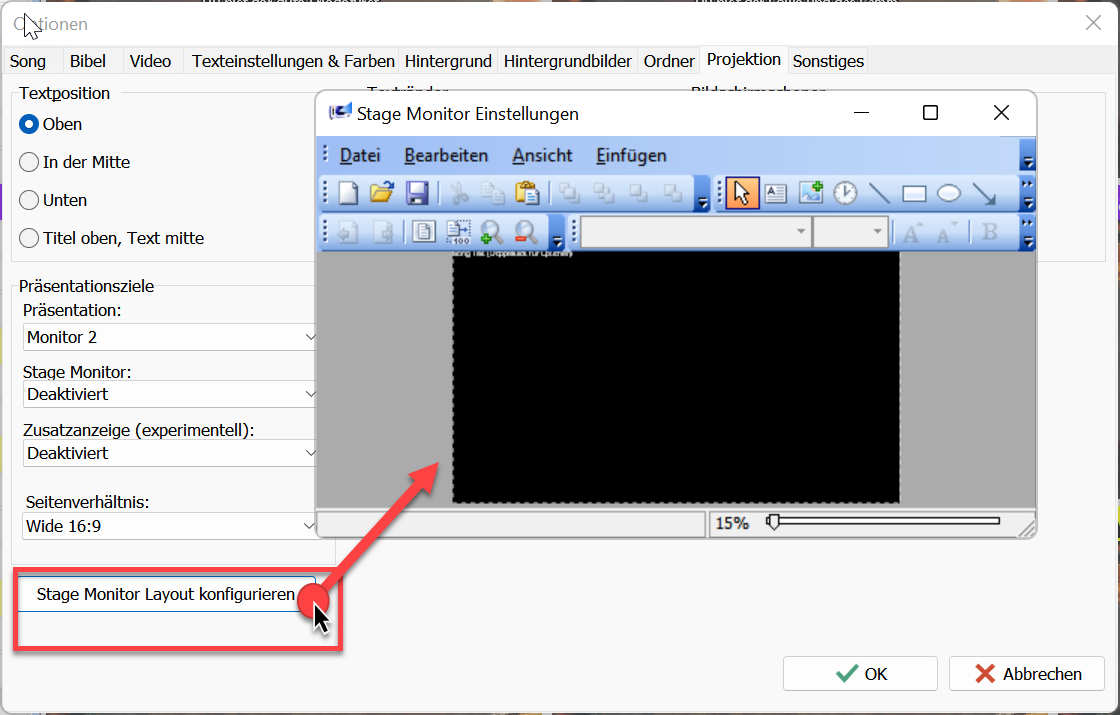This screenshot has width=1120, height=715.
Task: Save layout with the floppy disk icon
Action: [417, 193]
